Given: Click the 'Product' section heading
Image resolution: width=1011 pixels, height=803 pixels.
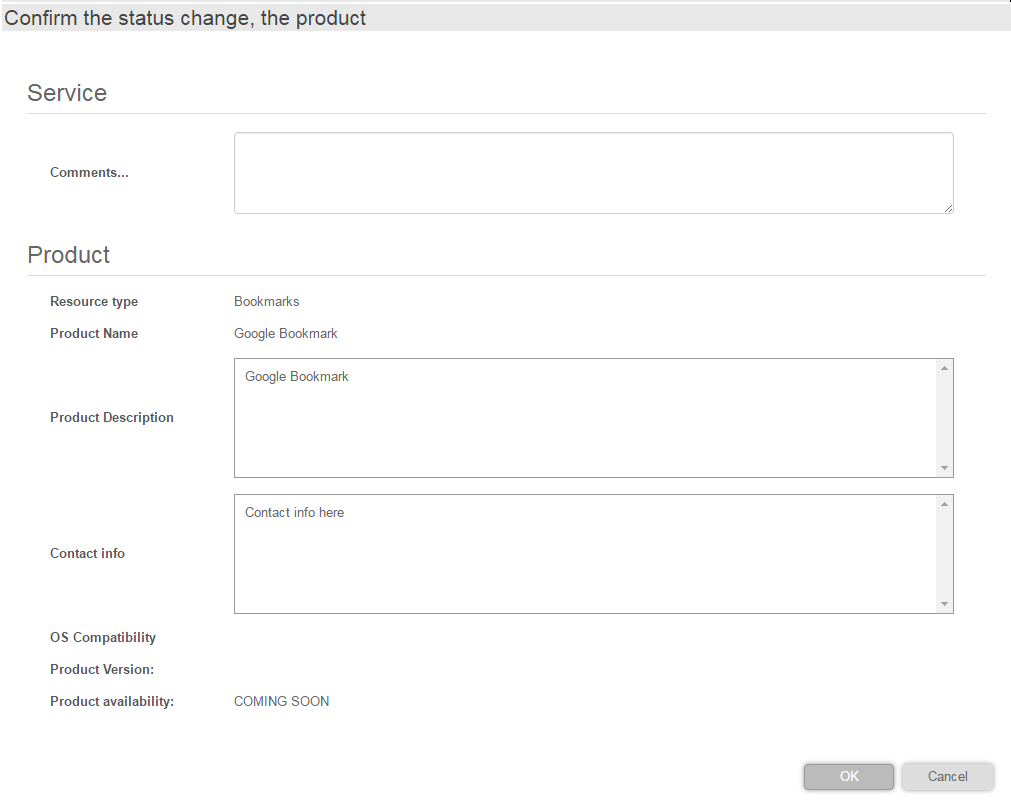Looking at the screenshot, I should [x=68, y=255].
